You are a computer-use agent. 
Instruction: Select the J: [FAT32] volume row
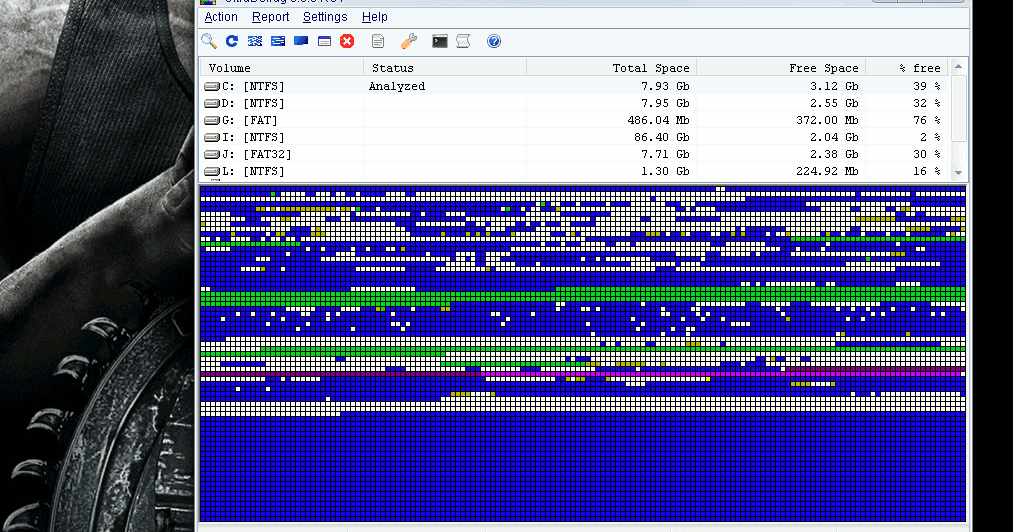coord(575,154)
